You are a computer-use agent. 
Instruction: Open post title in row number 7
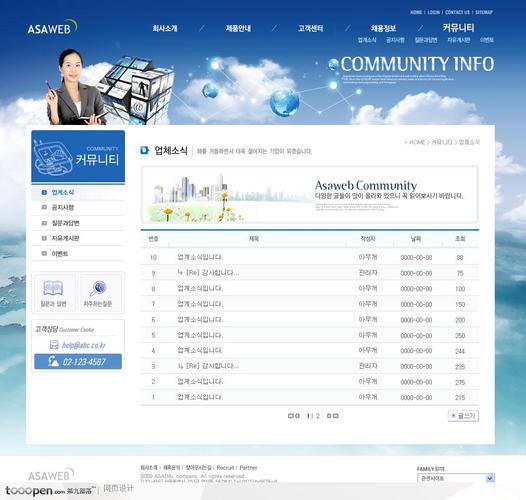click(x=200, y=304)
